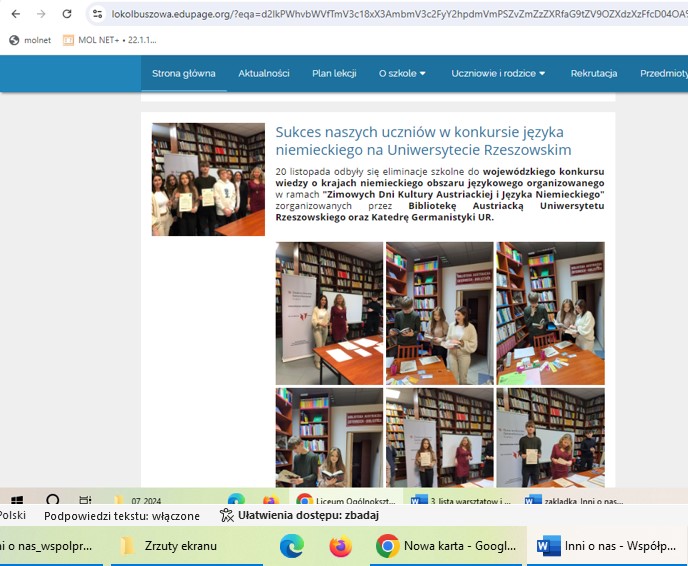This screenshot has width=688, height=566.
Task: Go to 'Plan lekcji' in navigation
Action: click(334, 73)
